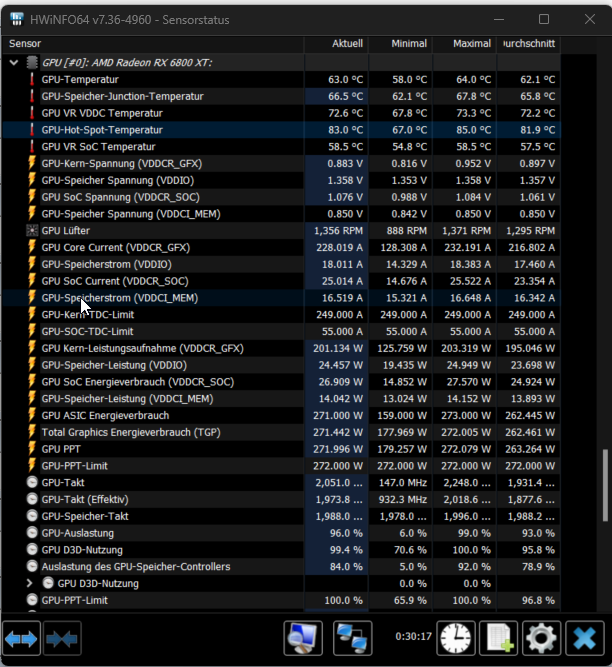Expand the nested GPU D3D-Nutzung subgroup
The image size is (612, 667).
coord(29,583)
